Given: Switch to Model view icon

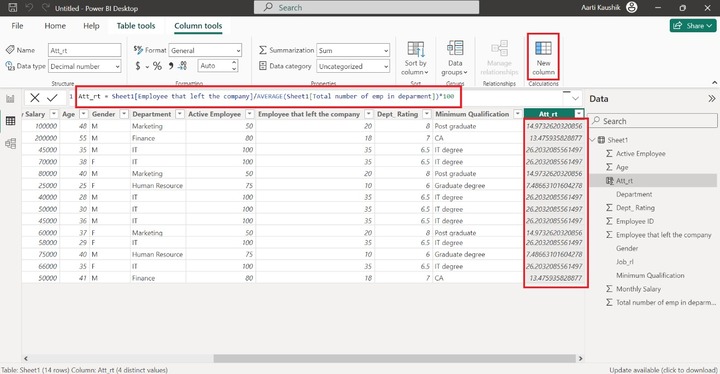Looking at the screenshot, I should pos(10,143).
